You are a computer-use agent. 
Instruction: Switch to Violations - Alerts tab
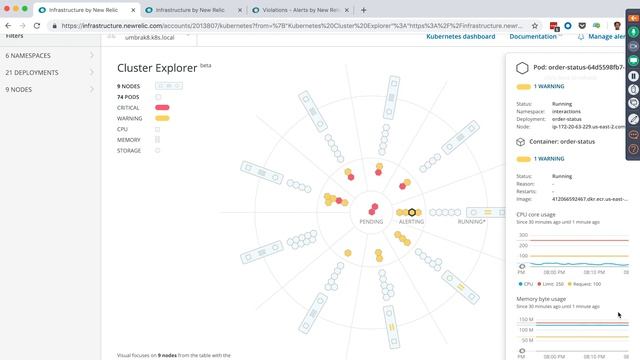pos(300,10)
